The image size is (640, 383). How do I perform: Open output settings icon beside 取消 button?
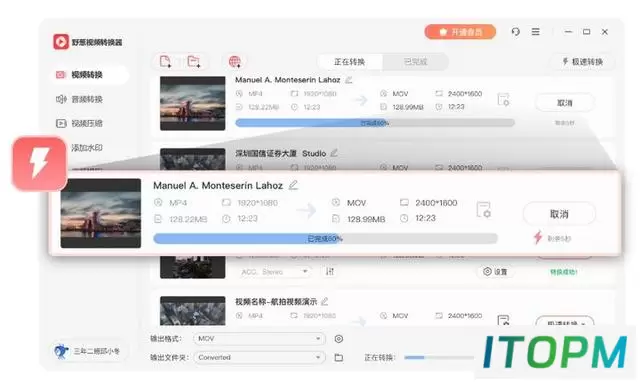point(484,210)
